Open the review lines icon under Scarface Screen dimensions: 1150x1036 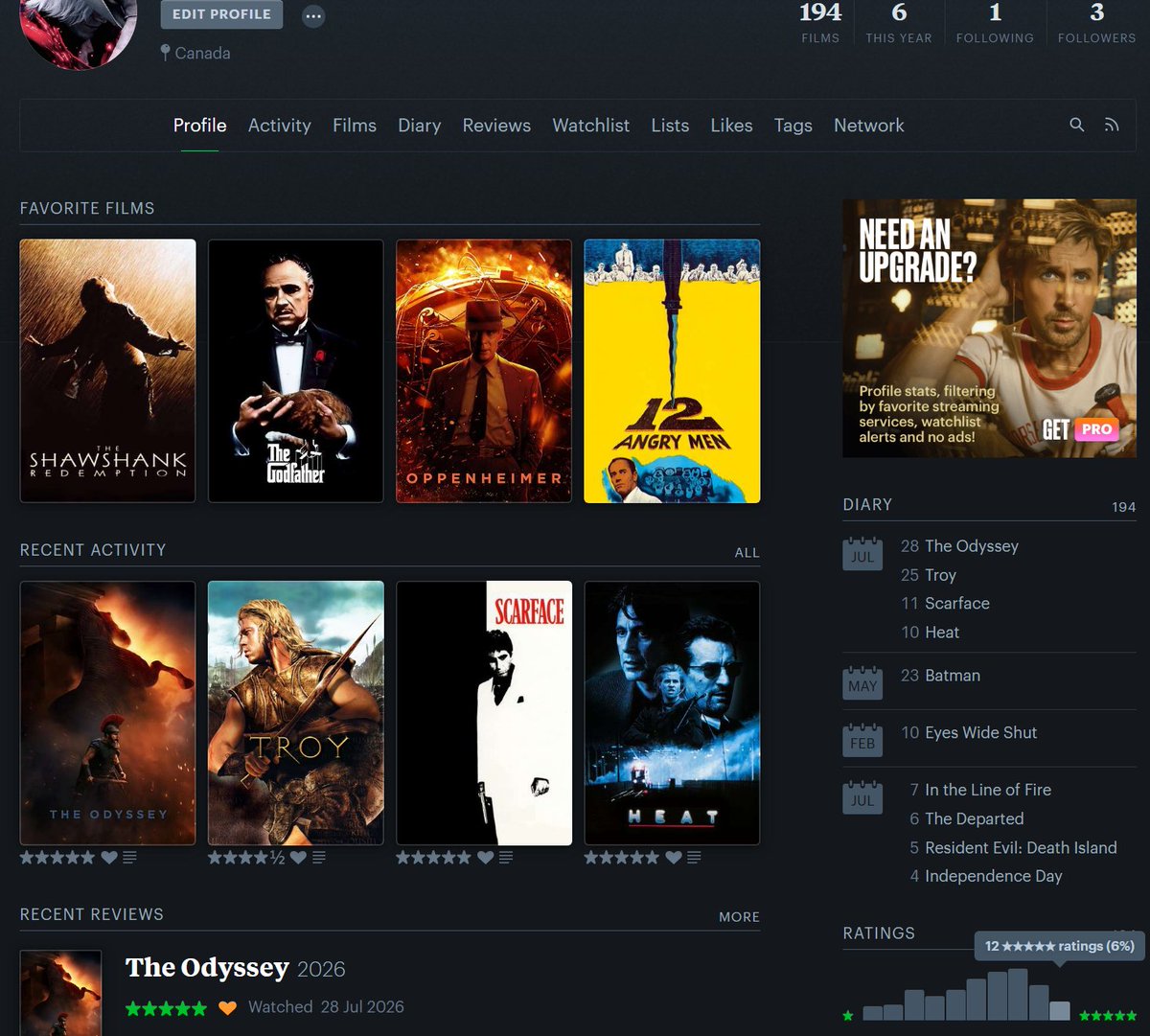[506, 857]
